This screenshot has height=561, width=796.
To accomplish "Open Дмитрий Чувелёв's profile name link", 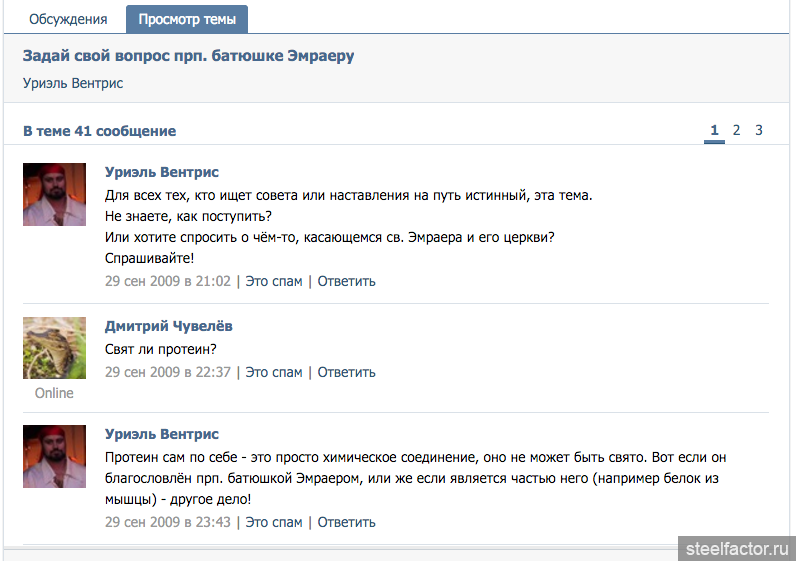I will tap(169, 326).
